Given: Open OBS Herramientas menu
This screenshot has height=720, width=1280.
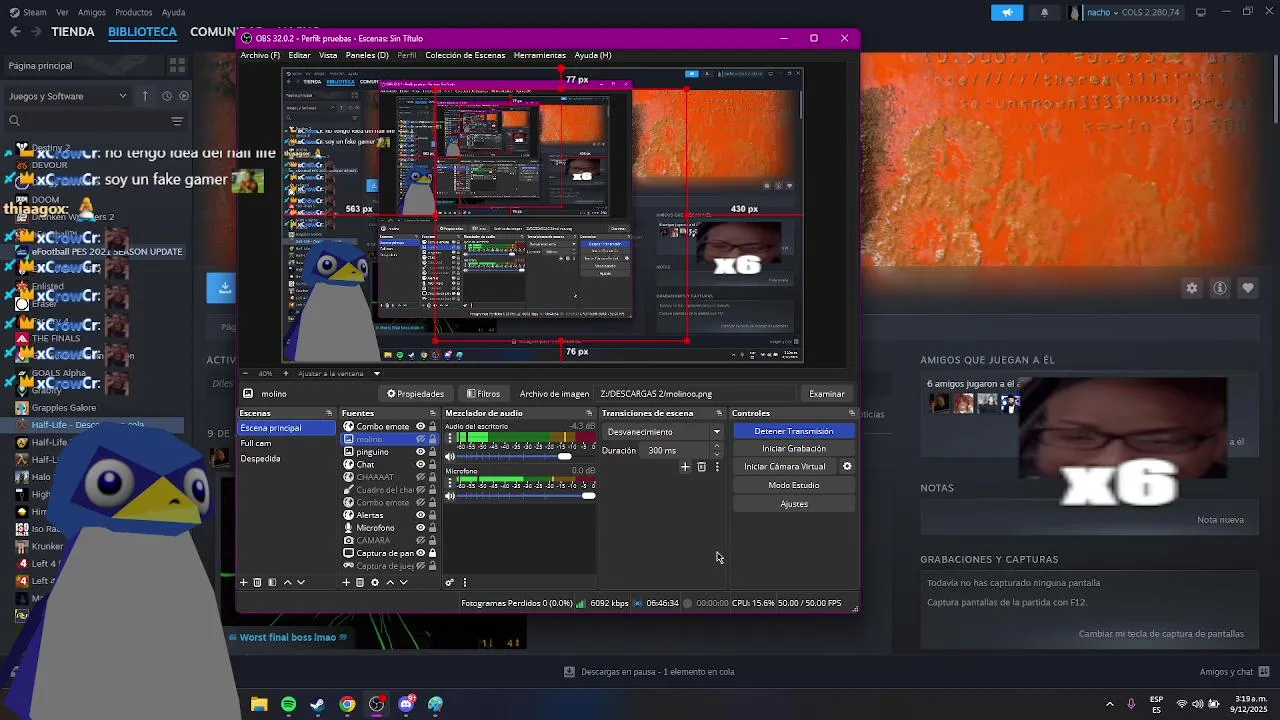Looking at the screenshot, I should point(539,55).
